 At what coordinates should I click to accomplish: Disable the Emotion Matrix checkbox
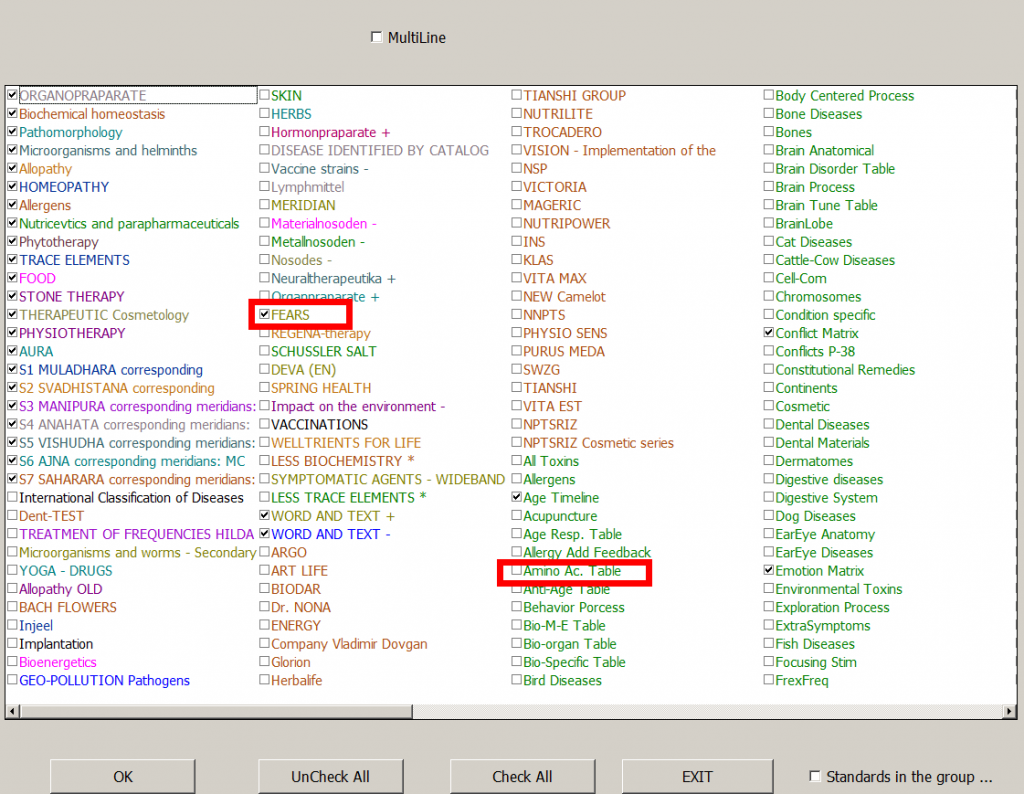(768, 571)
